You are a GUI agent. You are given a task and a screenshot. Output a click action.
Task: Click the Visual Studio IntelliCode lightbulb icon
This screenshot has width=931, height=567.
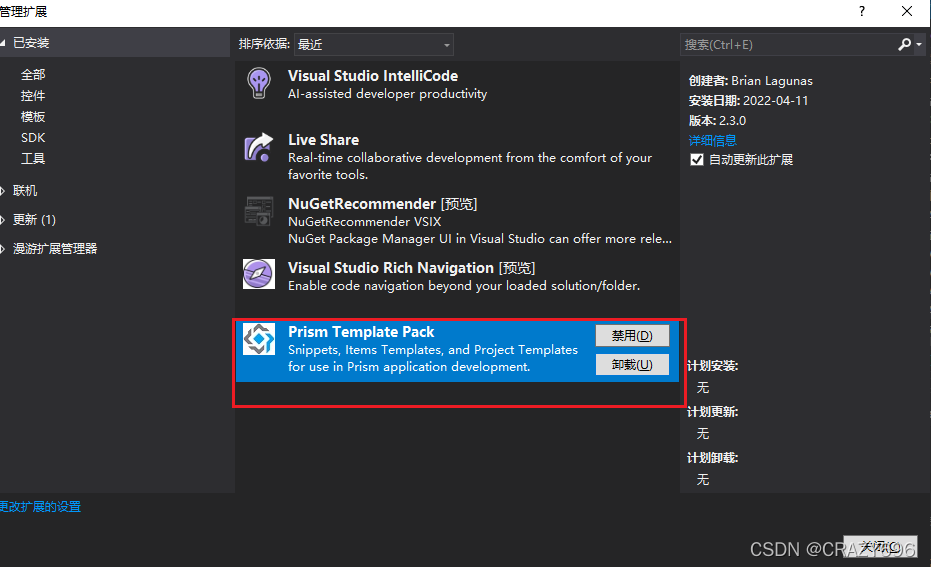(x=259, y=83)
